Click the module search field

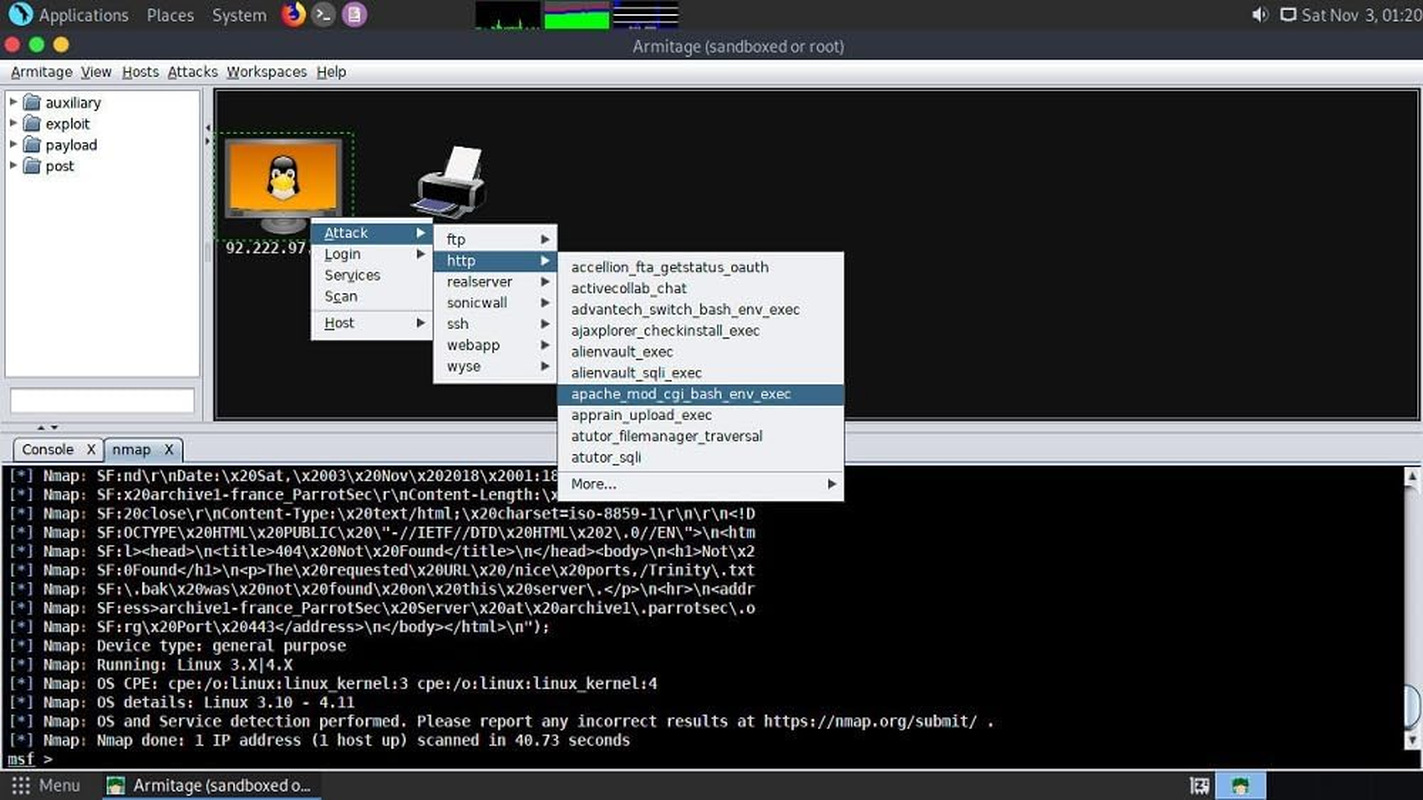101,400
